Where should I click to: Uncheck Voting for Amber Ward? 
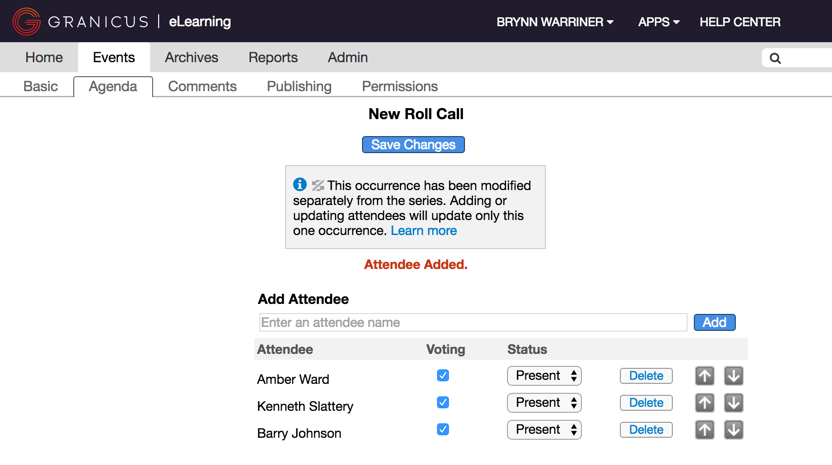[443, 376]
